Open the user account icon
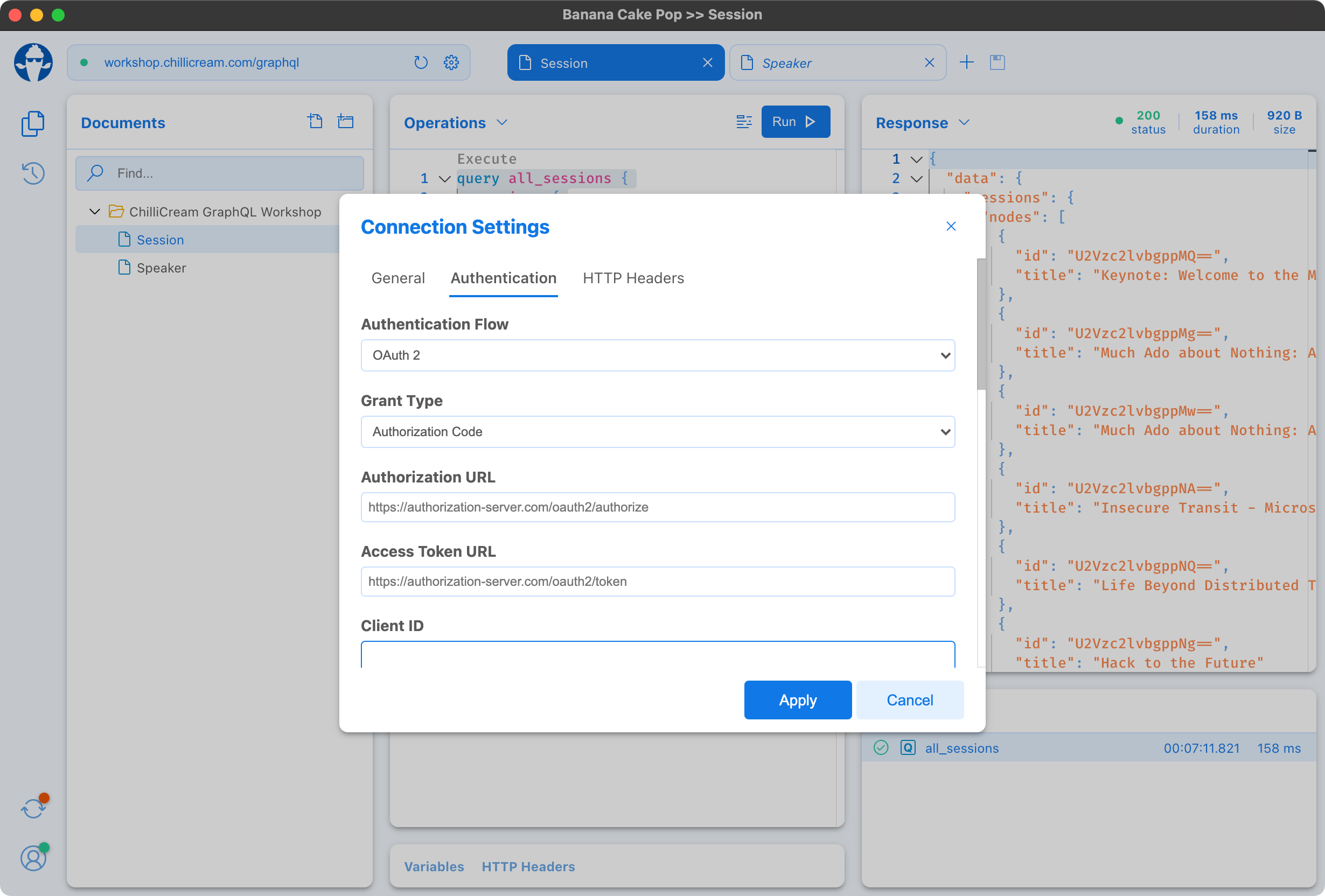The image size is (1325, 896). point(33,858)
